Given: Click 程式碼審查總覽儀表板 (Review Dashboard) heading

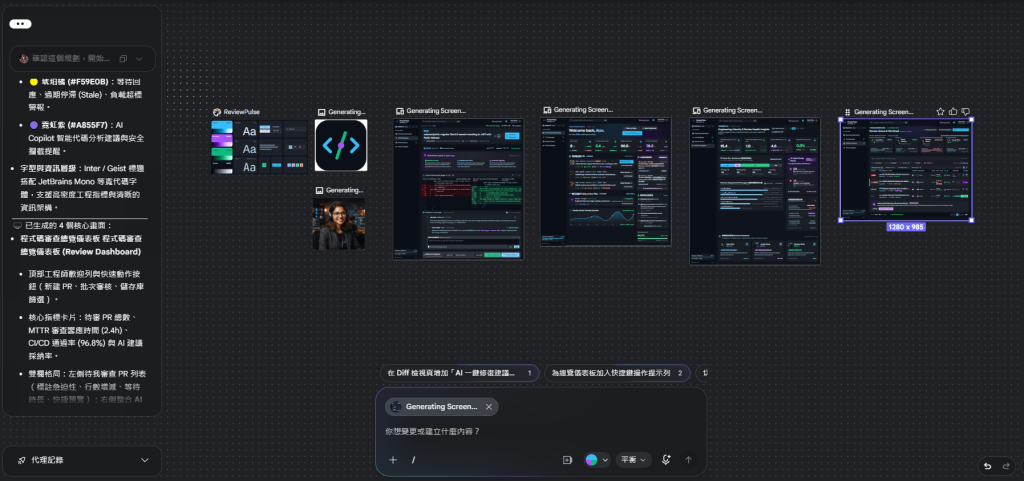Looking at the screenshot, I should tap(81, 245).
